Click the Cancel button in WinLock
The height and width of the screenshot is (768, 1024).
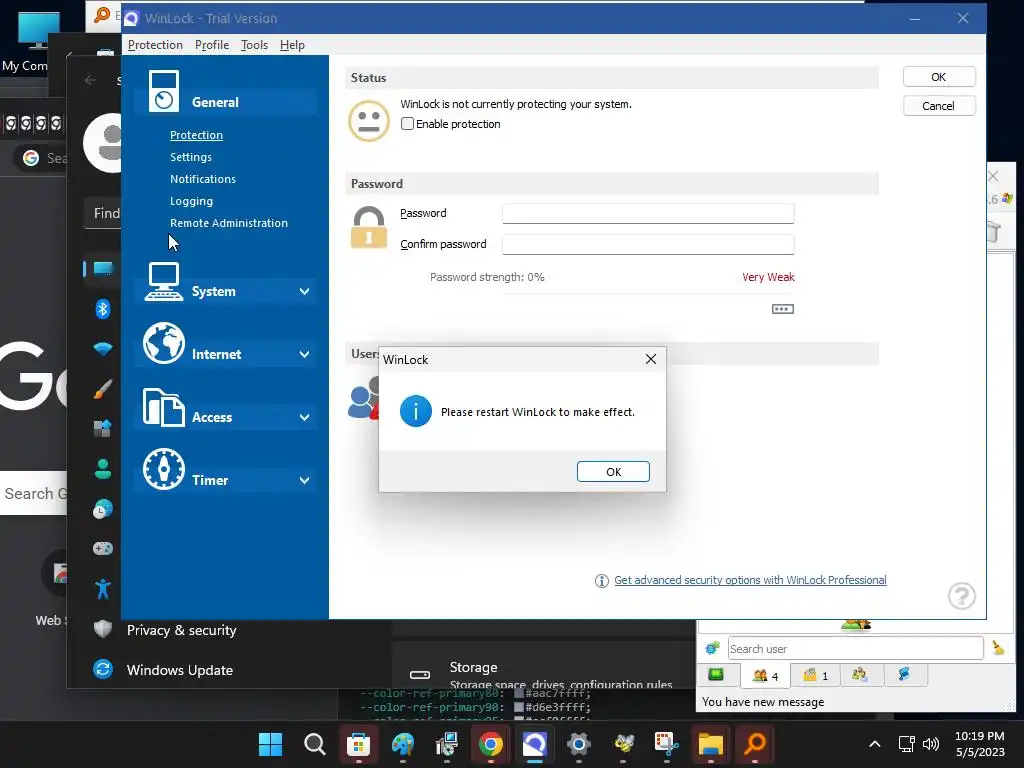[938, 106]
